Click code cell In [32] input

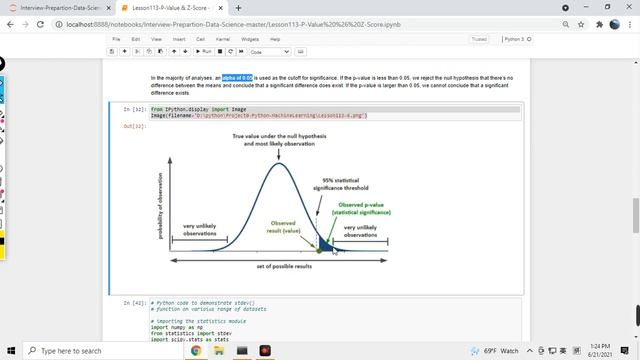coord(335,113)
